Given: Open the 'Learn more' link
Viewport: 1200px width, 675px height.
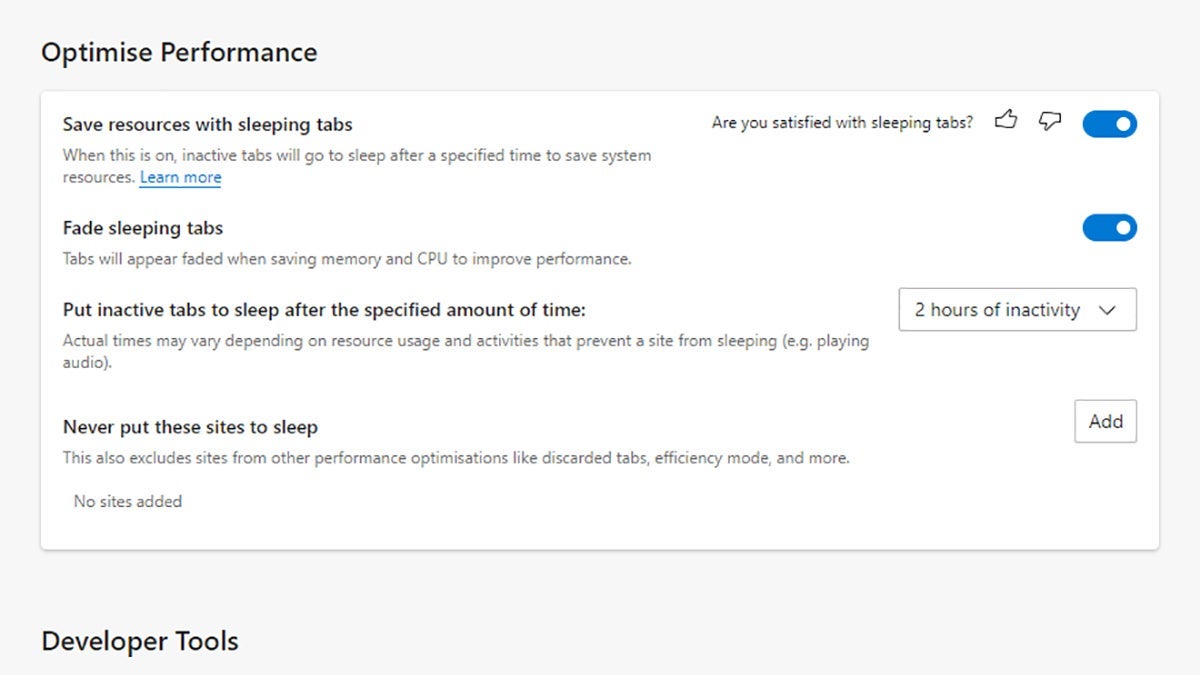Looking at the screenshot, I should point(180,178).
